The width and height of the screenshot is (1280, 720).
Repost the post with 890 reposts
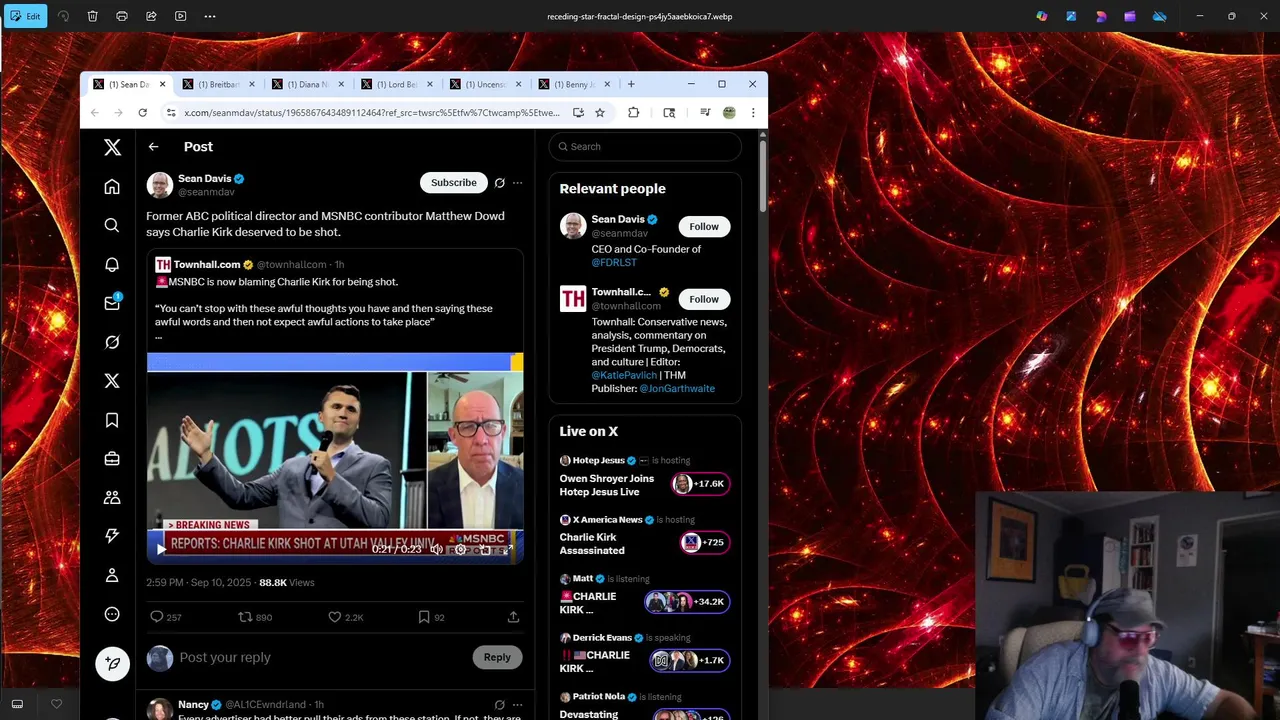click(x=244, y=617)
